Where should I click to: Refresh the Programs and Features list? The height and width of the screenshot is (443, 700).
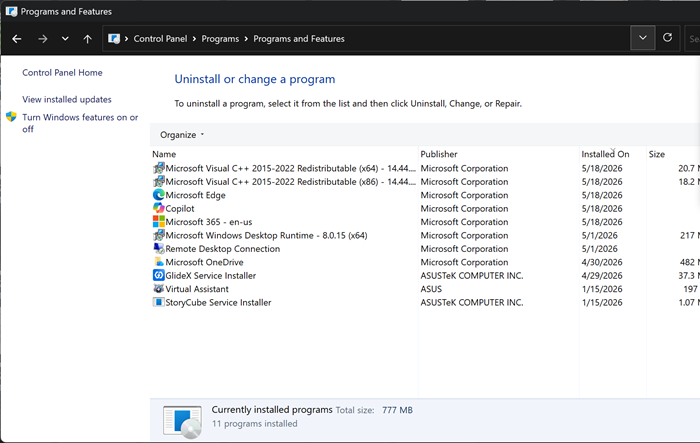[667, 38]
